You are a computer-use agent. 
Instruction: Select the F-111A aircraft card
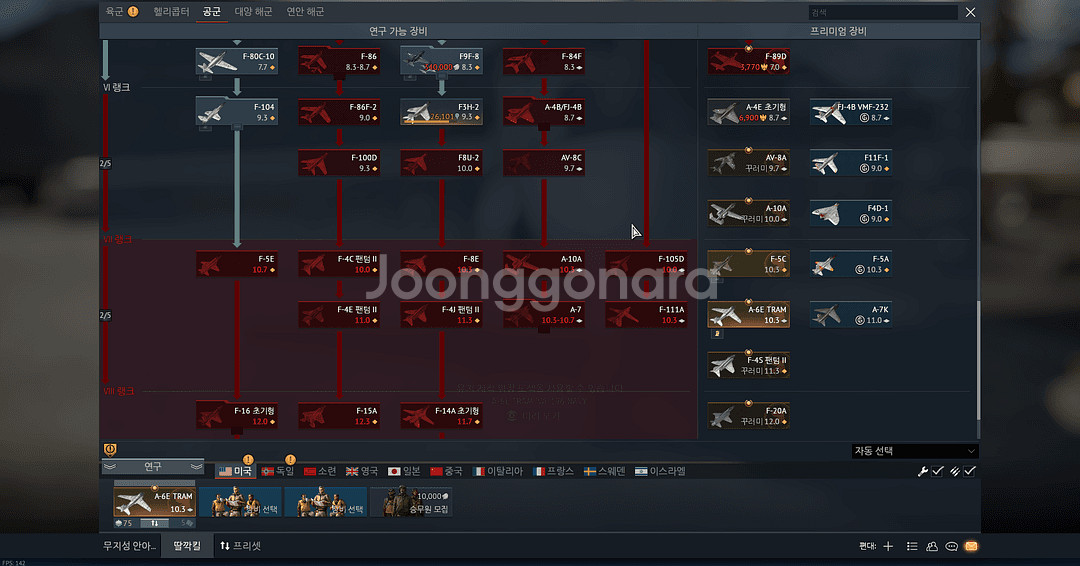pyautogui.click(x=646, y=315)
